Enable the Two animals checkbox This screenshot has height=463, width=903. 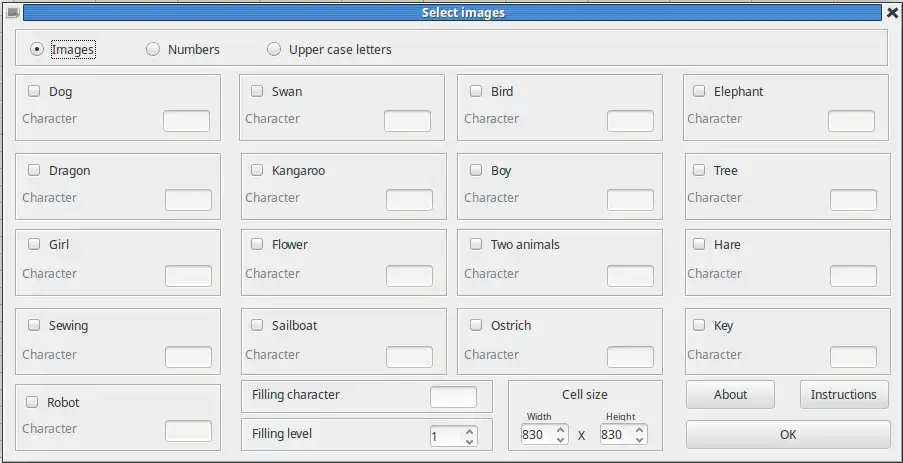(476, 244)
